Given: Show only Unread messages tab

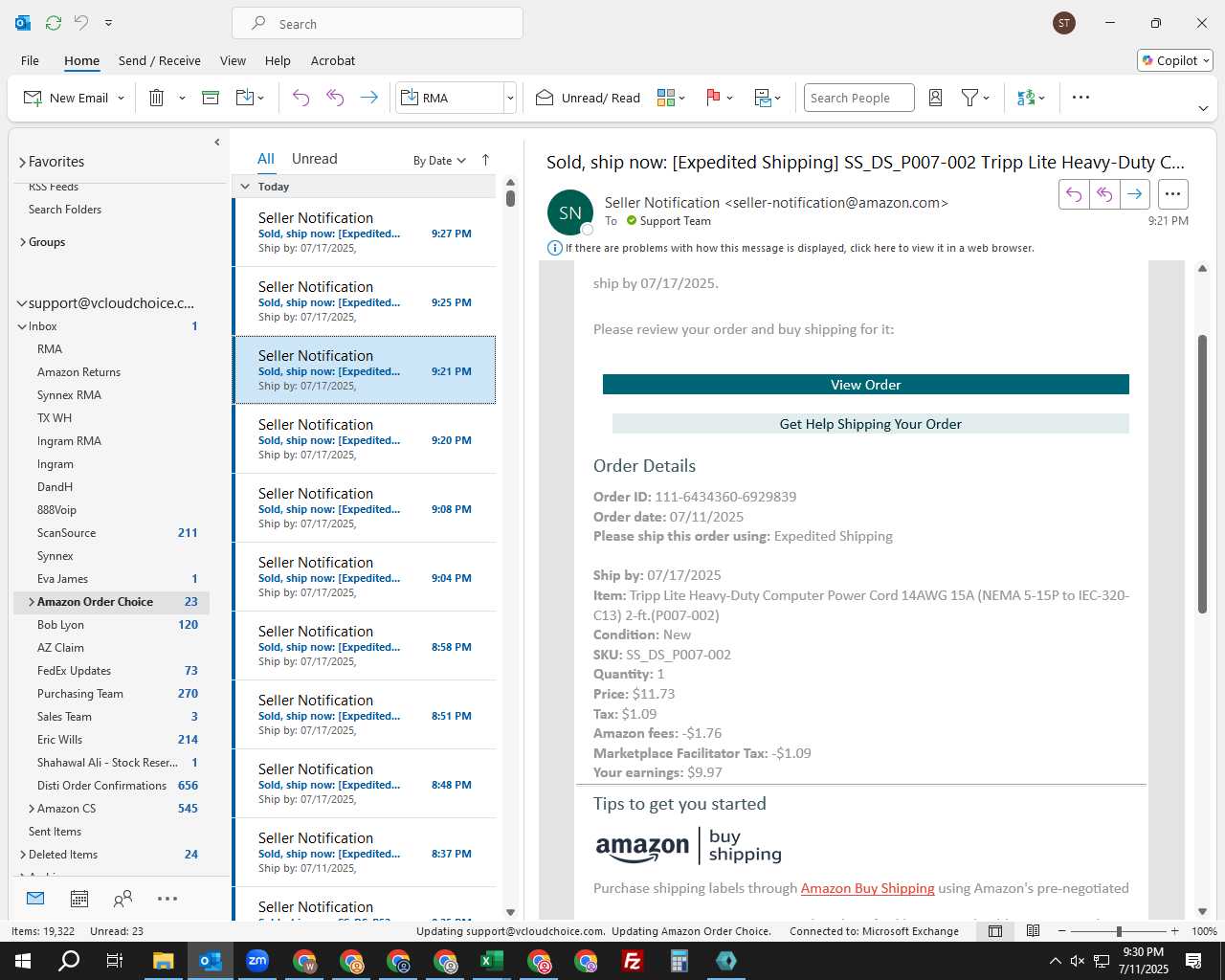Looking at the screenshot, I should tap(314, 159).
